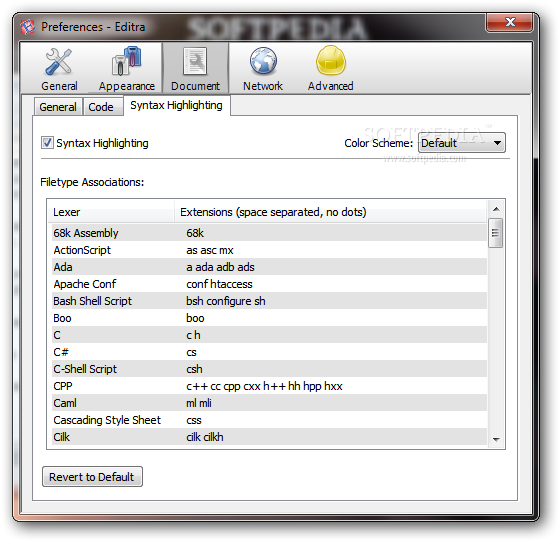Switch to the General sub-tab
The image size is (560, 542).
click(58, 107)
